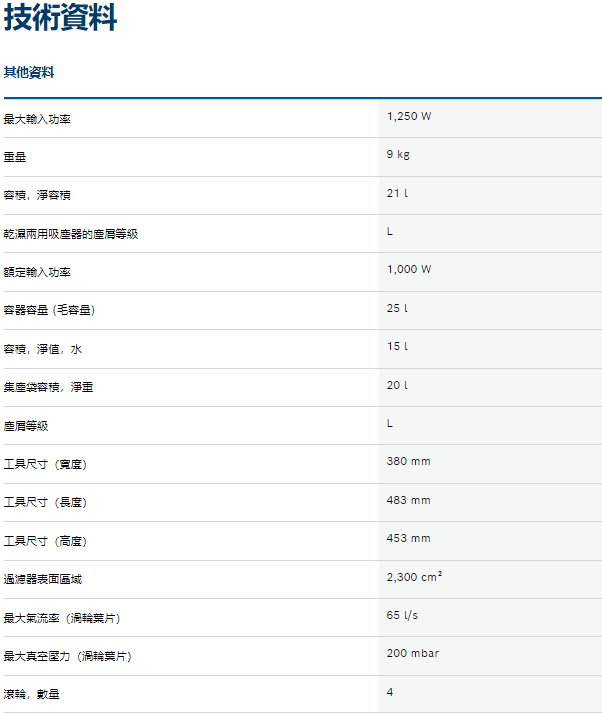Select the 1,250 W value
The width and height of the screenshot is (602, 716).
[409, 116]
